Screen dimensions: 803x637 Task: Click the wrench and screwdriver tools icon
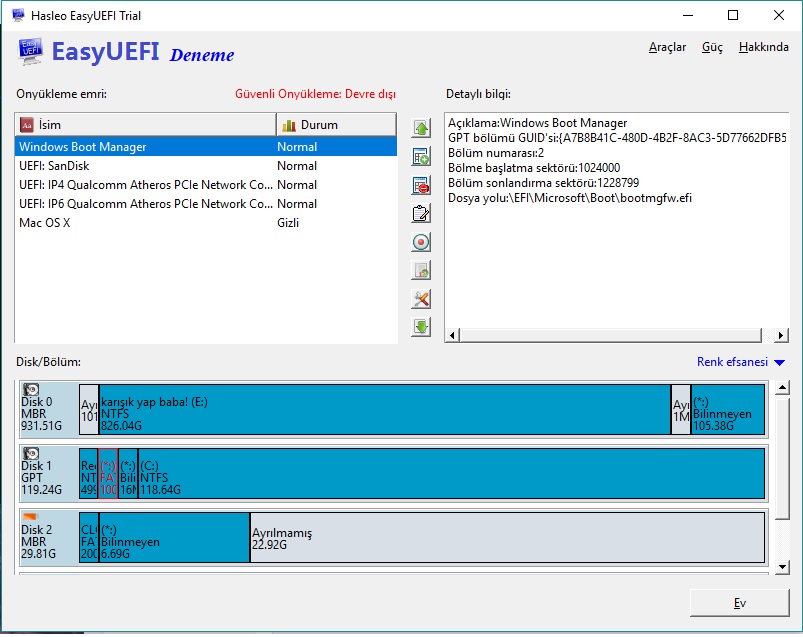click(421, 299)
